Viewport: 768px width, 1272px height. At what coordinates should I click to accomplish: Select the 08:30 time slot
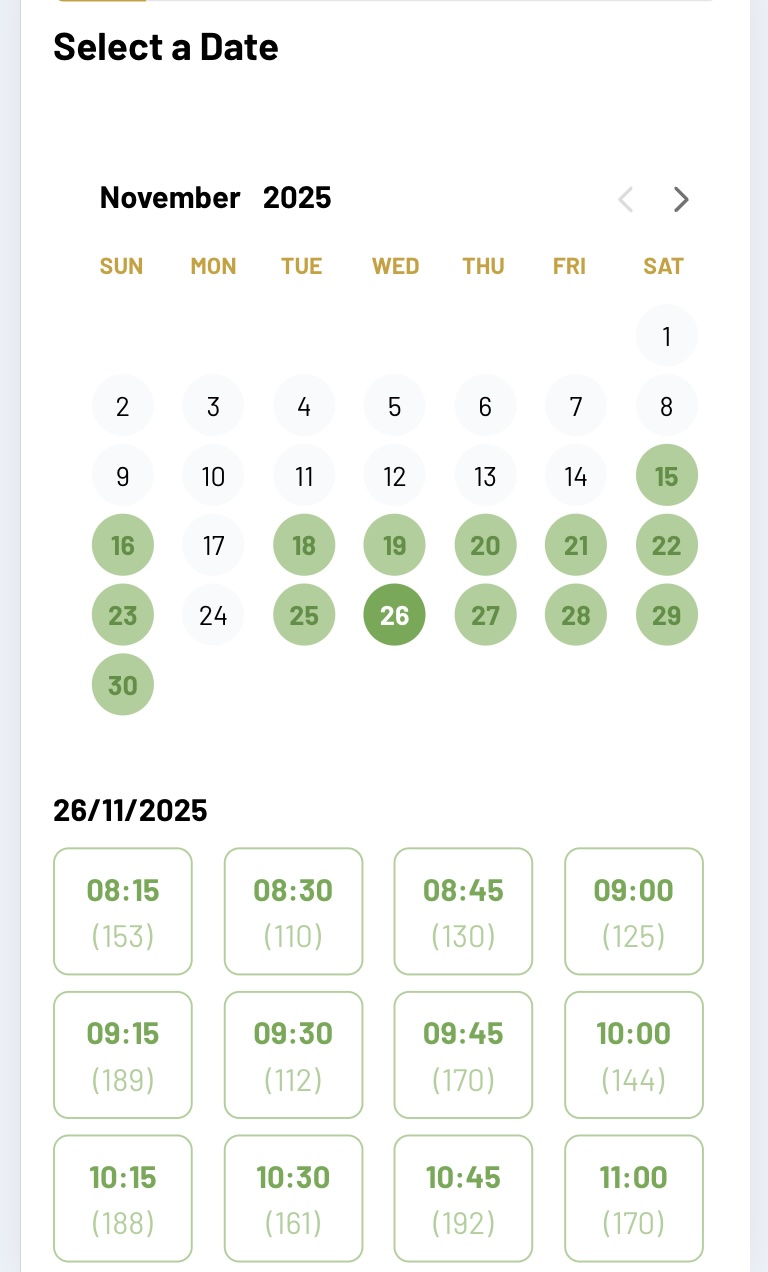click(x=293, y=911)
